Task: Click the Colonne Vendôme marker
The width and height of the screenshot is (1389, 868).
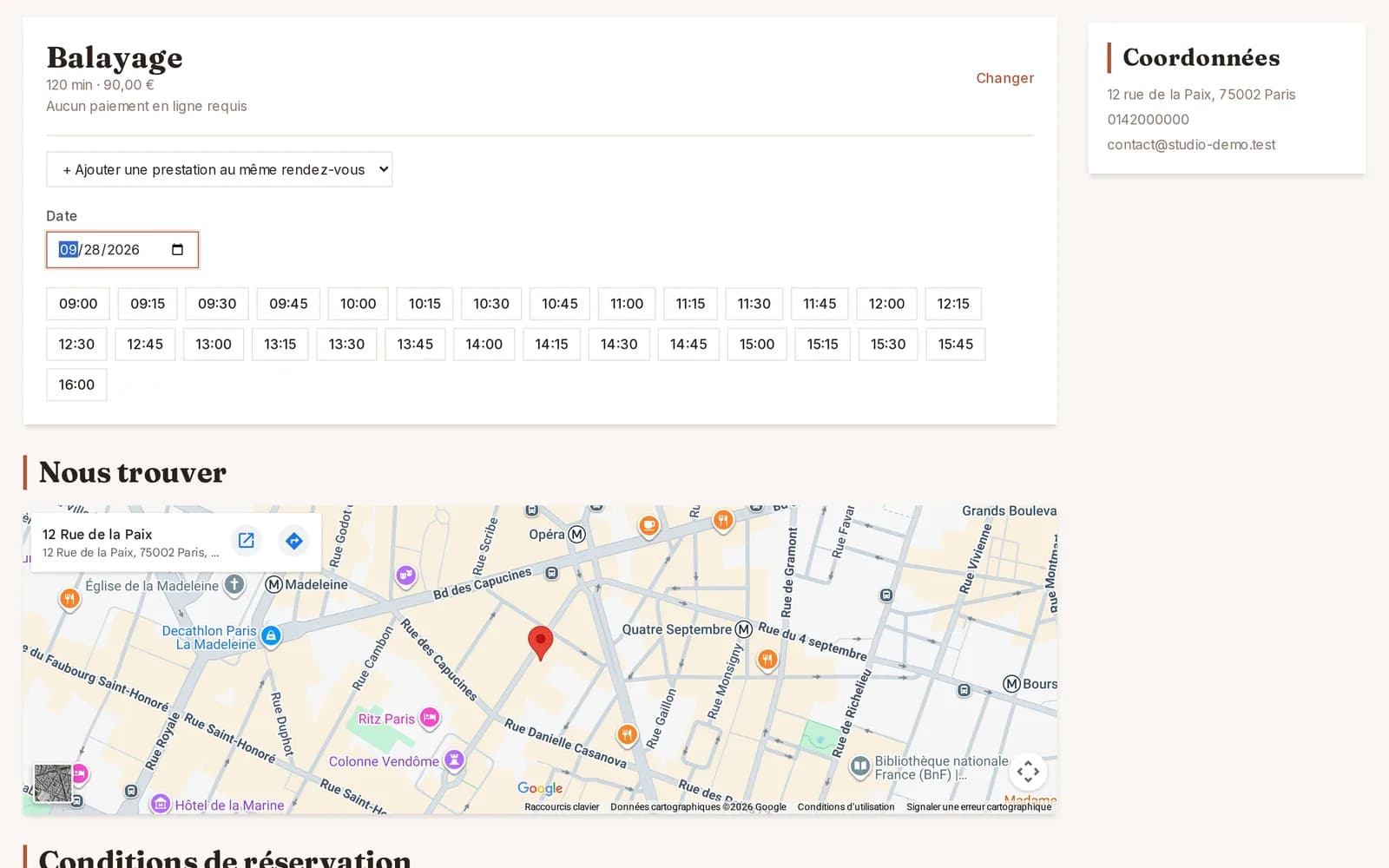Action: click(x=453, y=760)
